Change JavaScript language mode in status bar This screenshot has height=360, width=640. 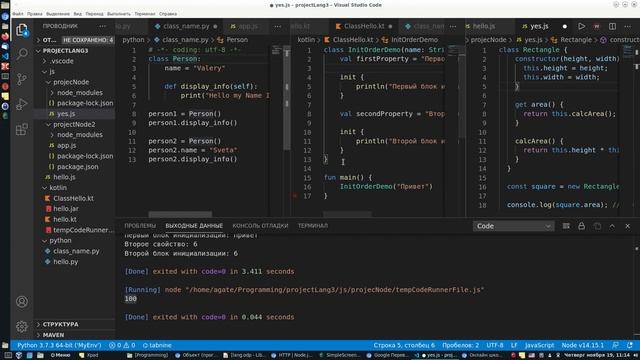539,345
